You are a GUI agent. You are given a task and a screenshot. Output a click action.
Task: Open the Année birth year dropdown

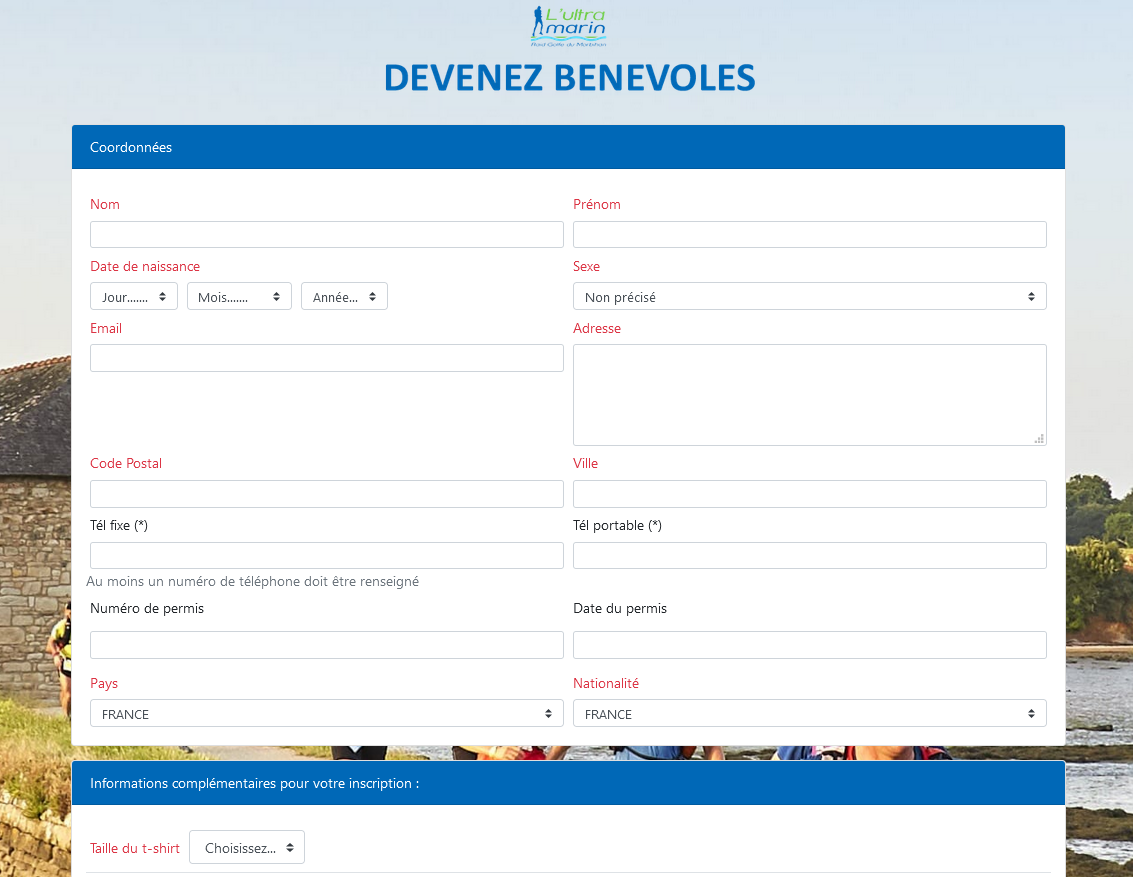(344, 296)
